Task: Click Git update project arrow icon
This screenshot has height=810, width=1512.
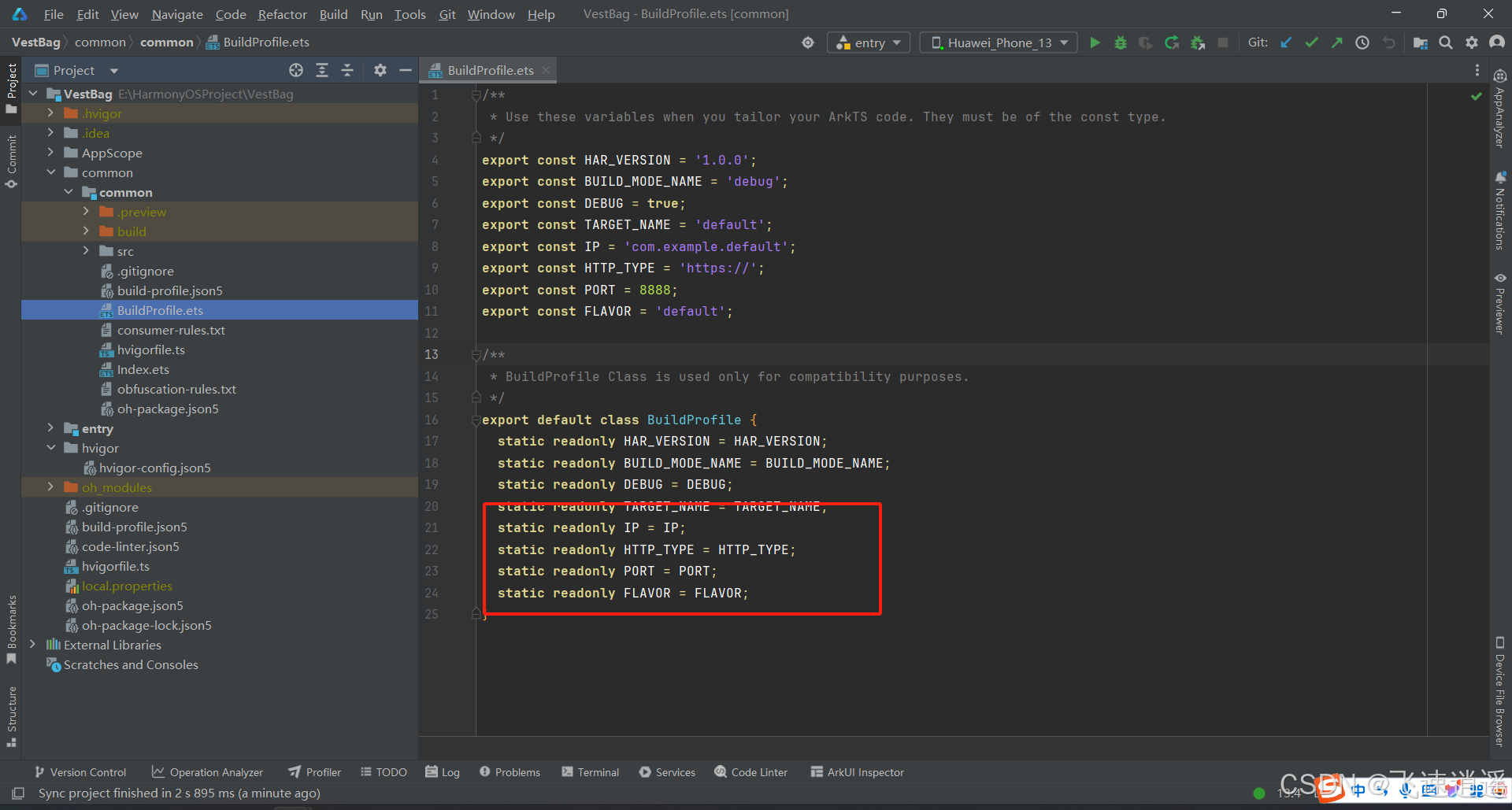Action: 1286,43
